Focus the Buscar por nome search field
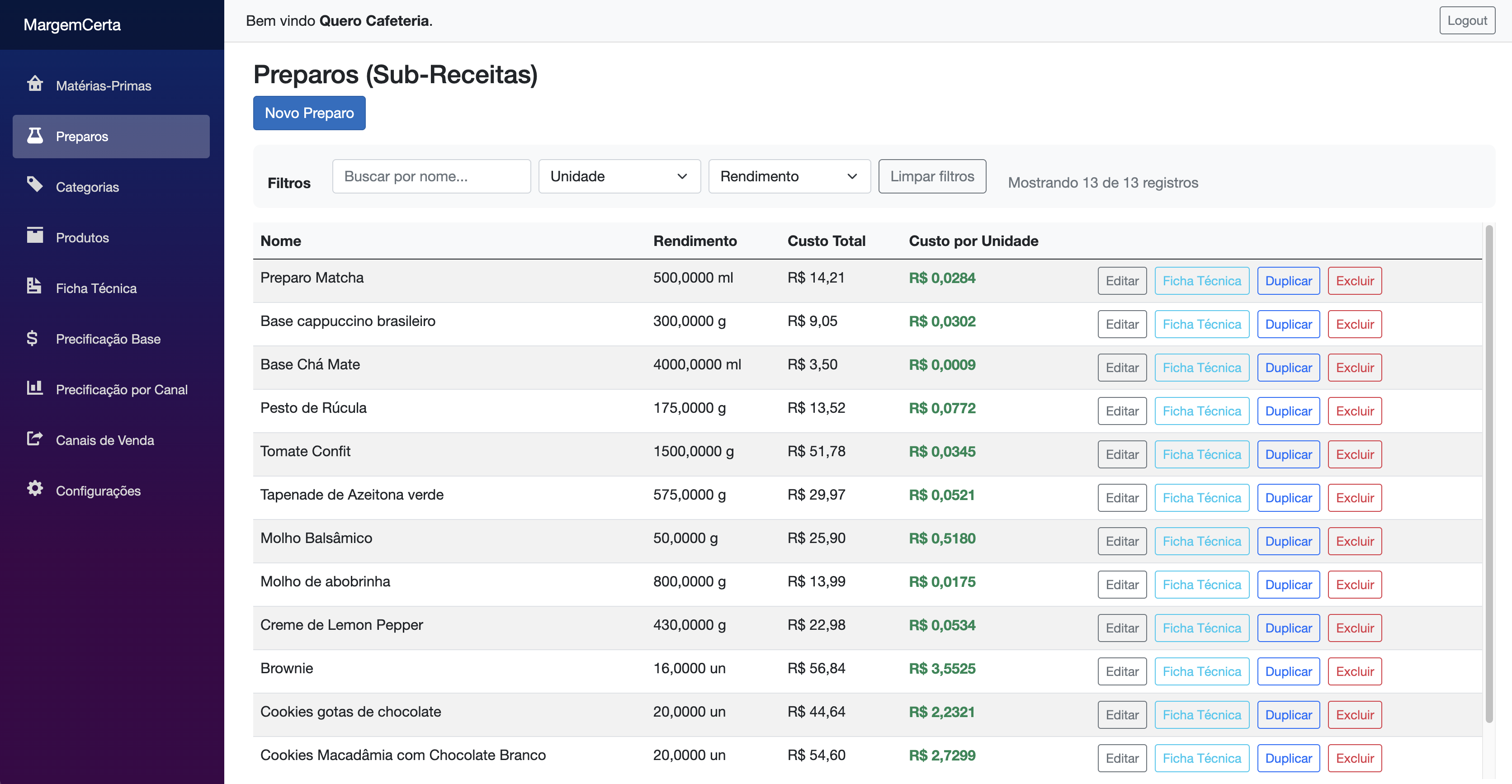 [x=431, y=177]
